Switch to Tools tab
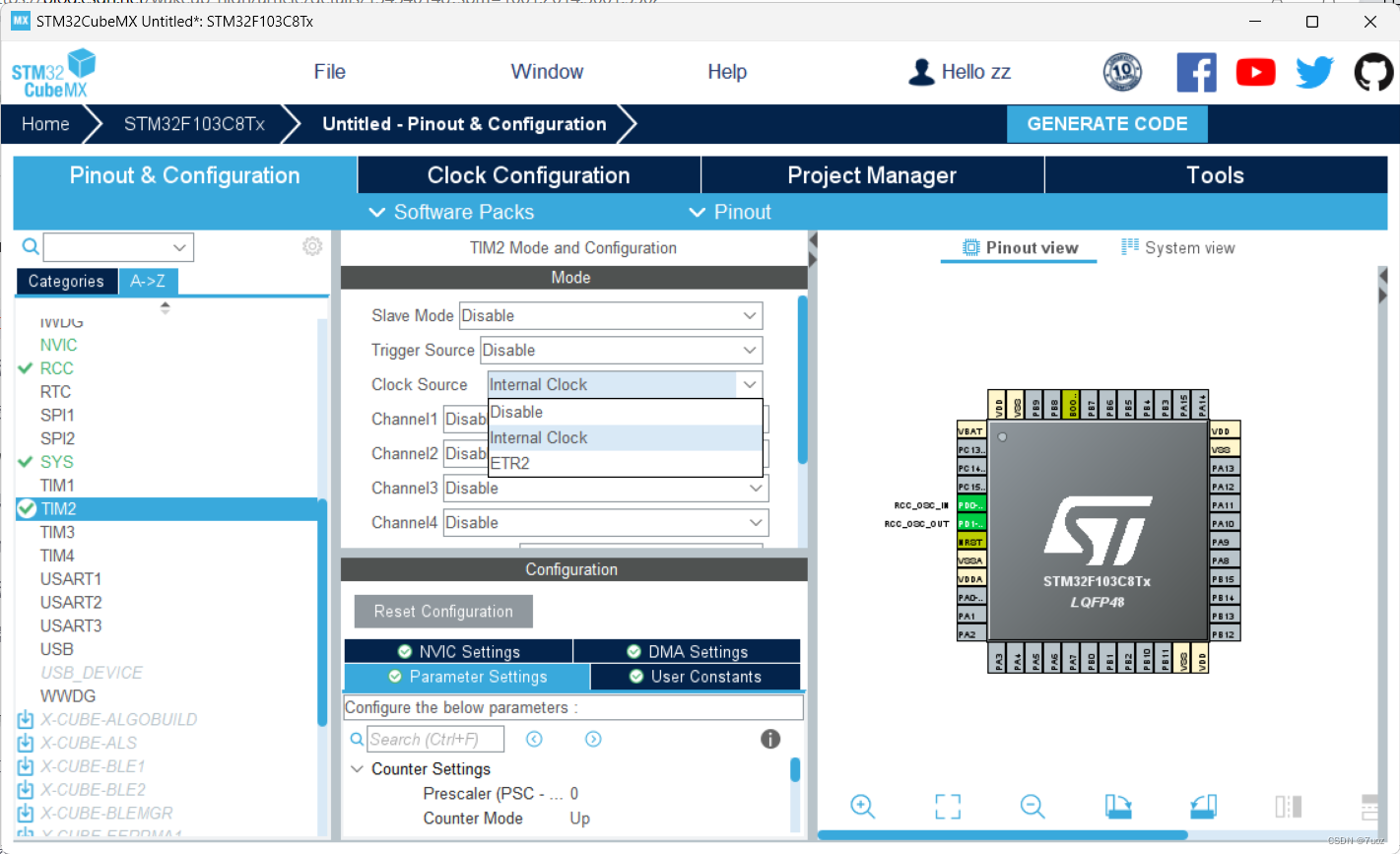The width and height of the screenshot is (1400, 854). [x=1216, y=175]
